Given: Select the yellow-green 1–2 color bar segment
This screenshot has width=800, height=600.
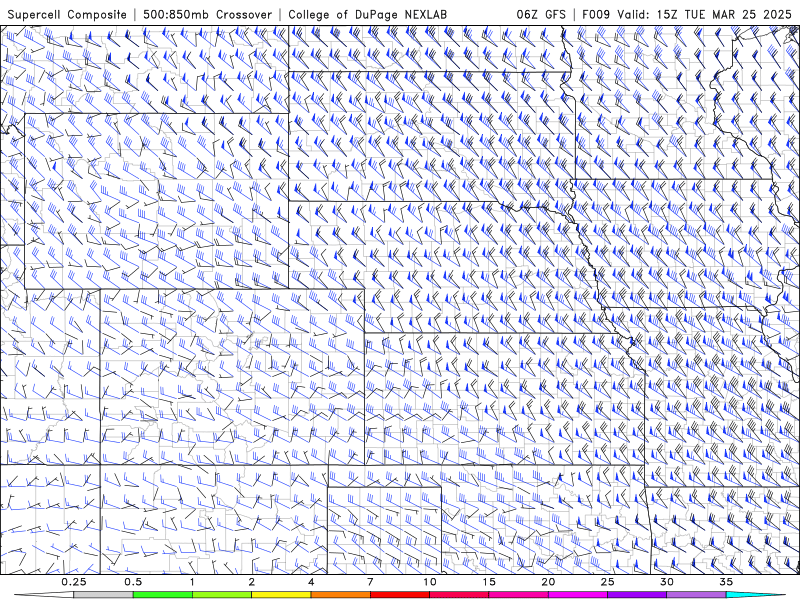Looking at the screenshot, I should point(222,595).
